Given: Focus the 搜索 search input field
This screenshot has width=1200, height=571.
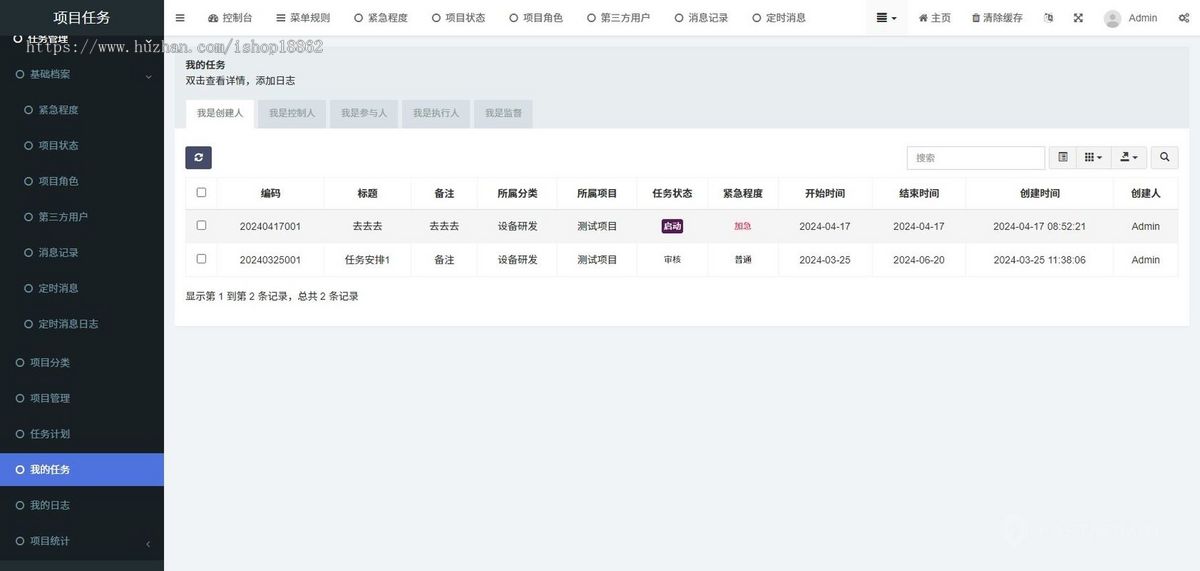Looking at the screenshot, I should 976,157.
